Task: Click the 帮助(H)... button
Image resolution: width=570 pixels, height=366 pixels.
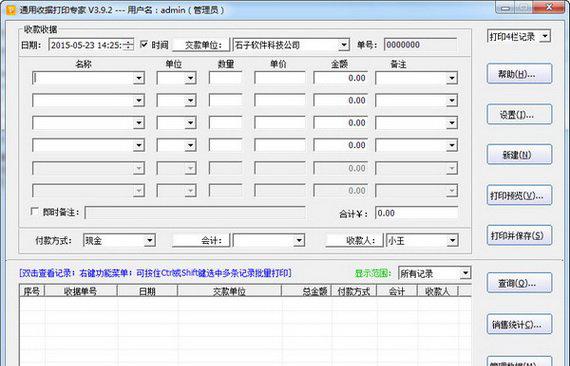Action: (x=519, y=74)
